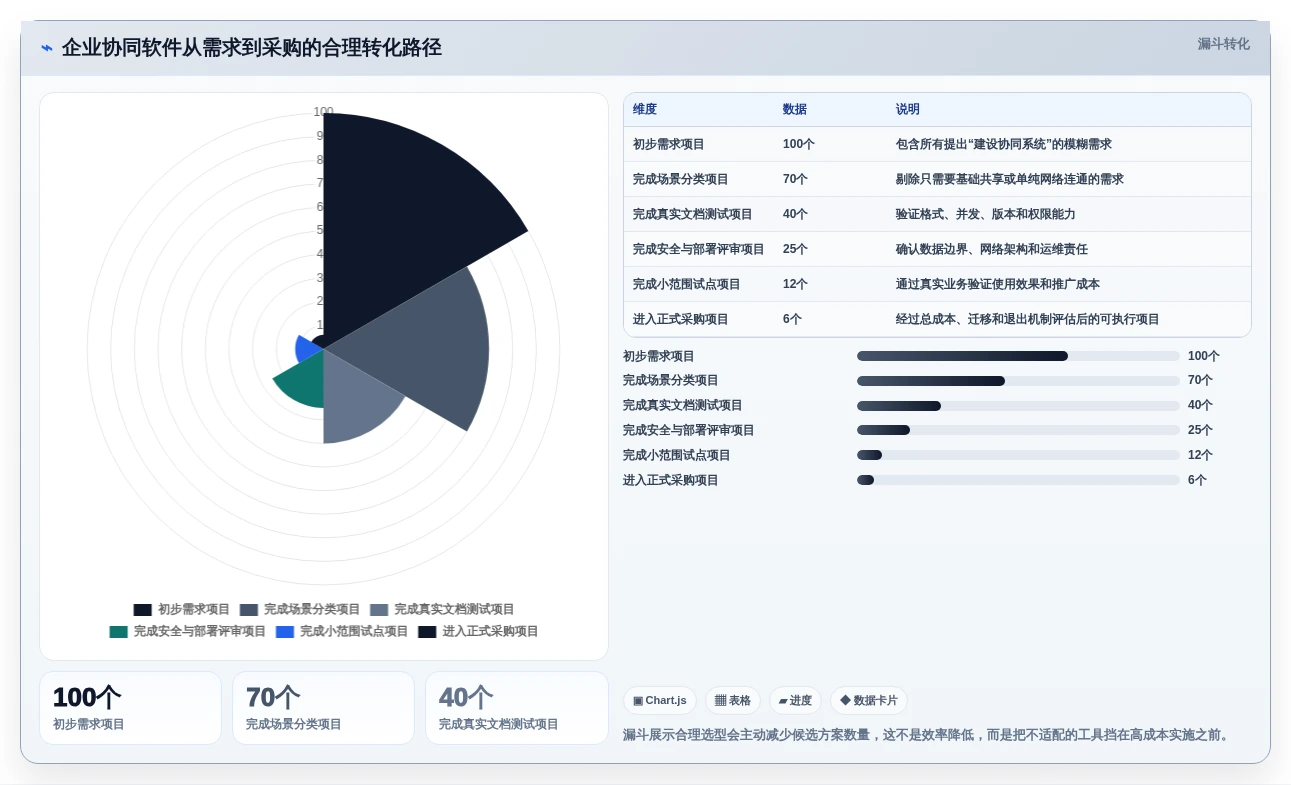Click the blue 完成小范围试点项目 chart segment
Viewport: 1291px width, 785px height.
[x=306, y=347]
